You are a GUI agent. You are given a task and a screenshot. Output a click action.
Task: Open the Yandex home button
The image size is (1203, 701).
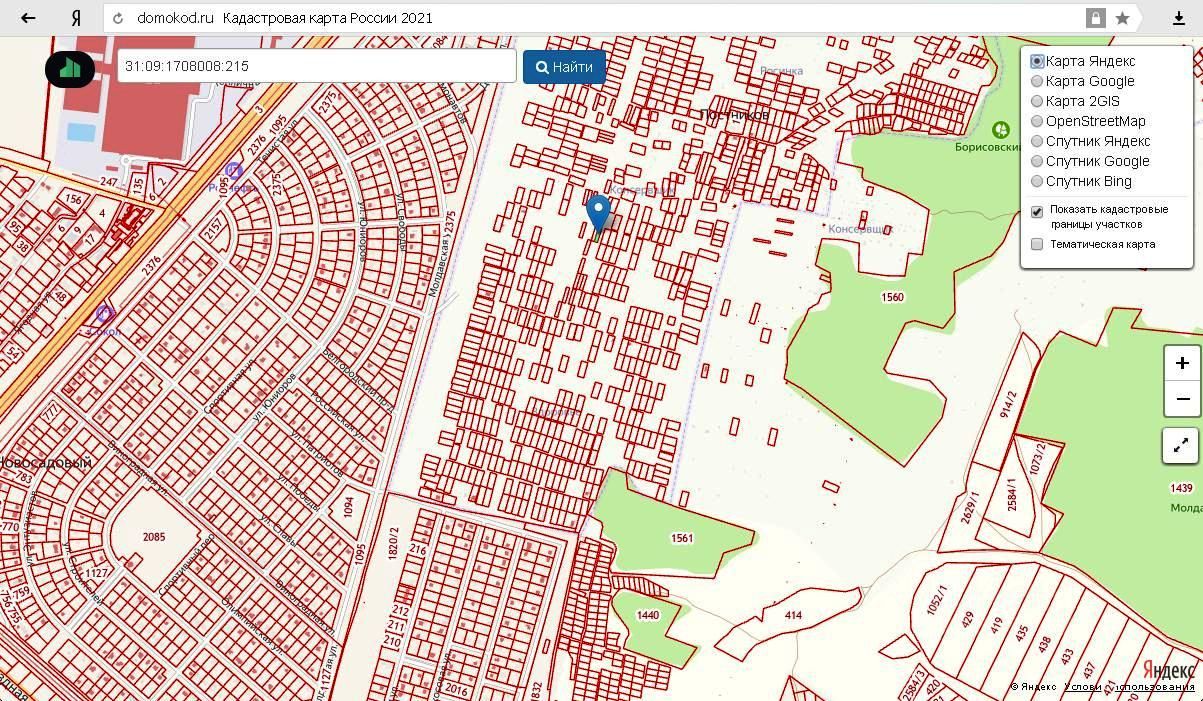tap(76, 18)
